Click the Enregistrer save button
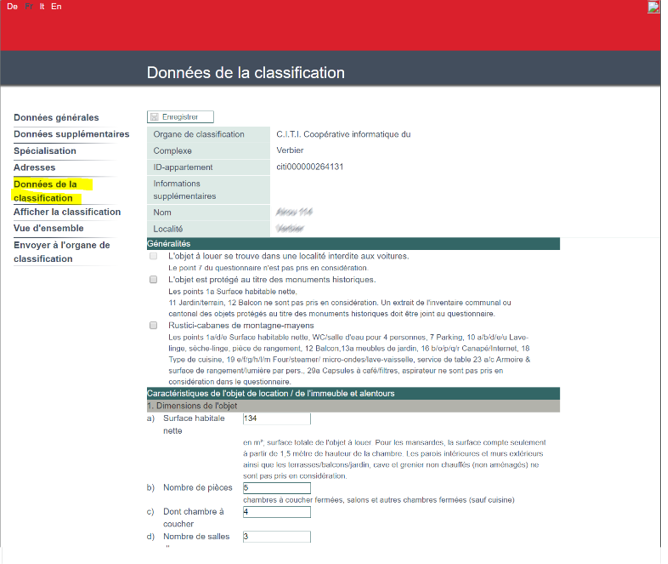 click(180, 117)
